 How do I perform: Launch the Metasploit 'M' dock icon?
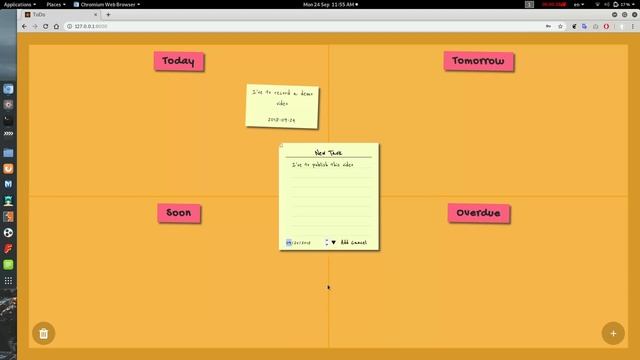[x=8, y=184]
